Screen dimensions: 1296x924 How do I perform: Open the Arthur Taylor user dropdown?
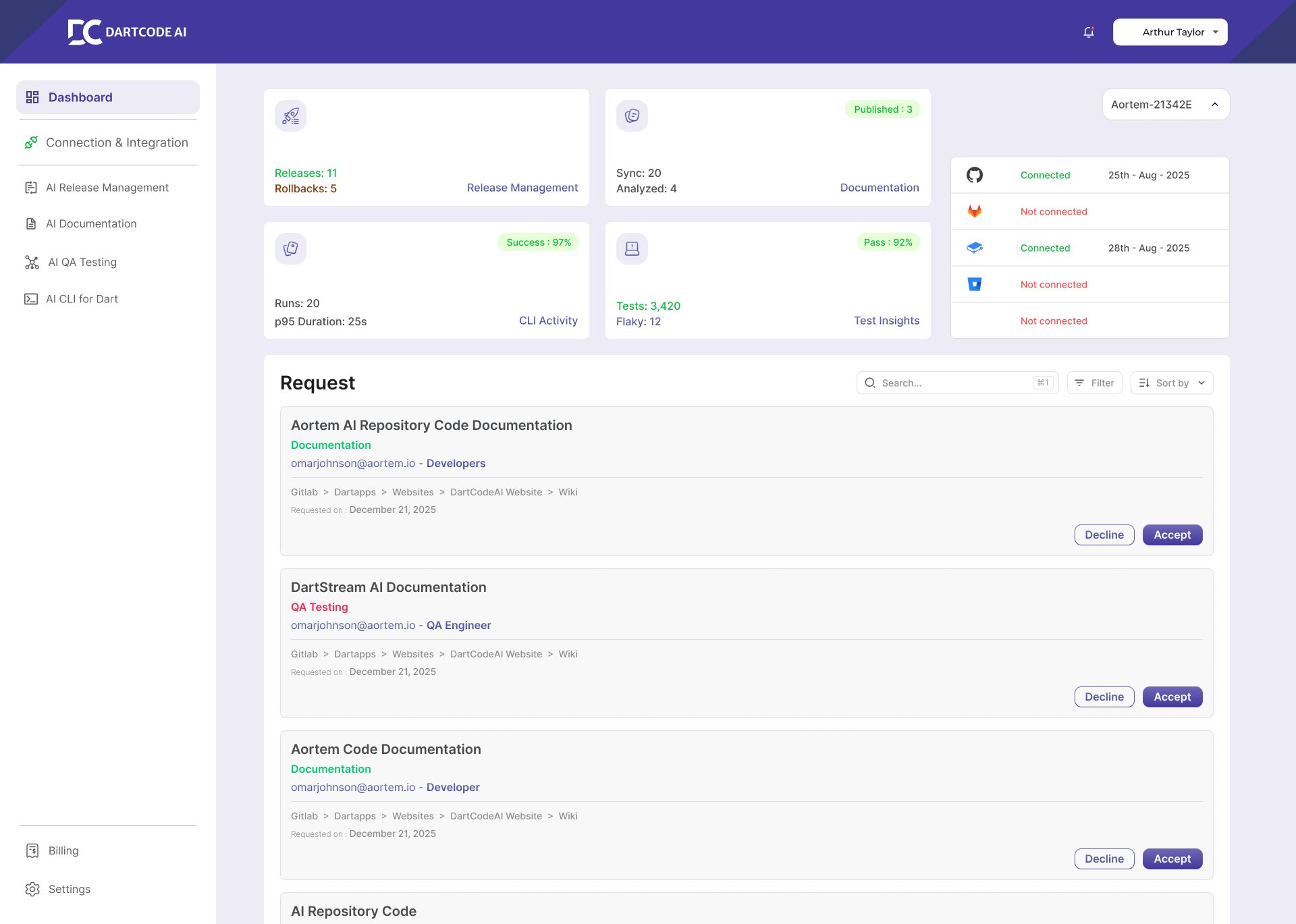[x=1170, y=32]
